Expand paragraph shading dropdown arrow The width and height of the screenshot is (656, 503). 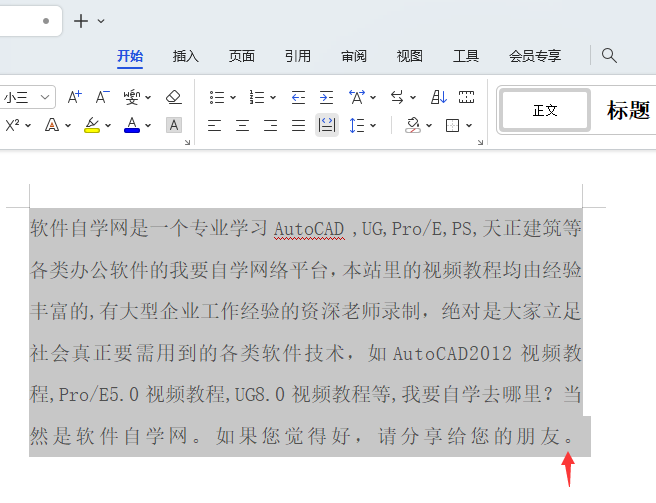pyautogui.click(x=429, y=125)
